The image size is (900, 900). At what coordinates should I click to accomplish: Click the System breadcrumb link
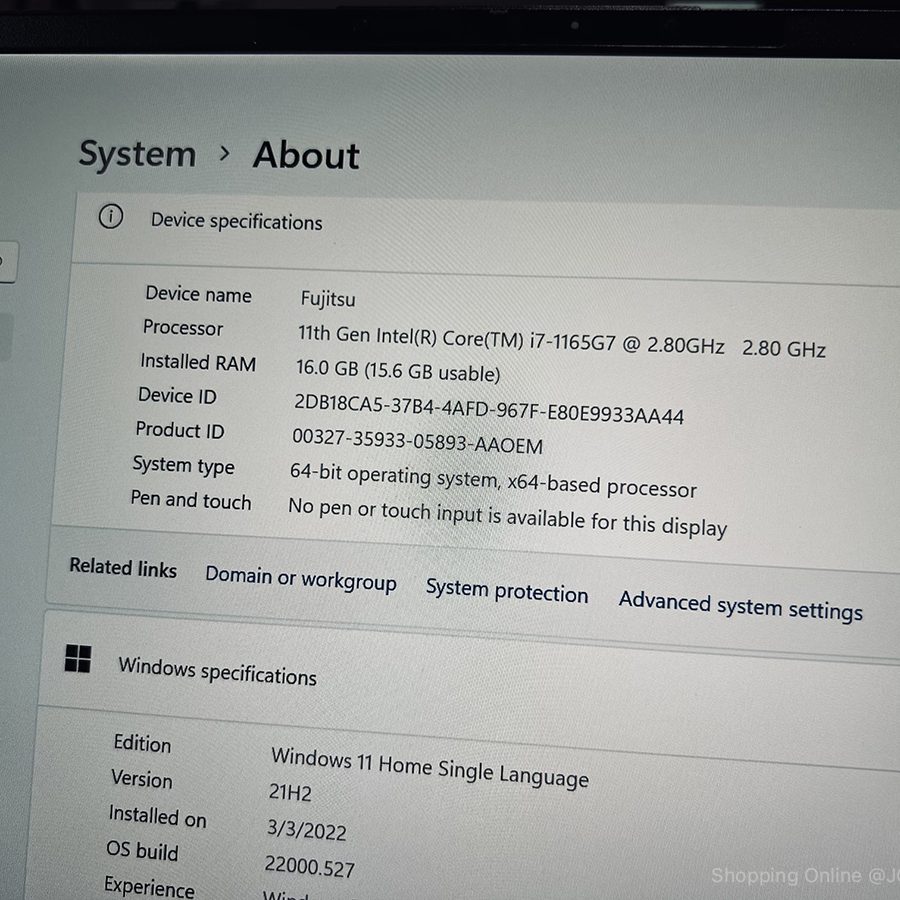point(137,154)
